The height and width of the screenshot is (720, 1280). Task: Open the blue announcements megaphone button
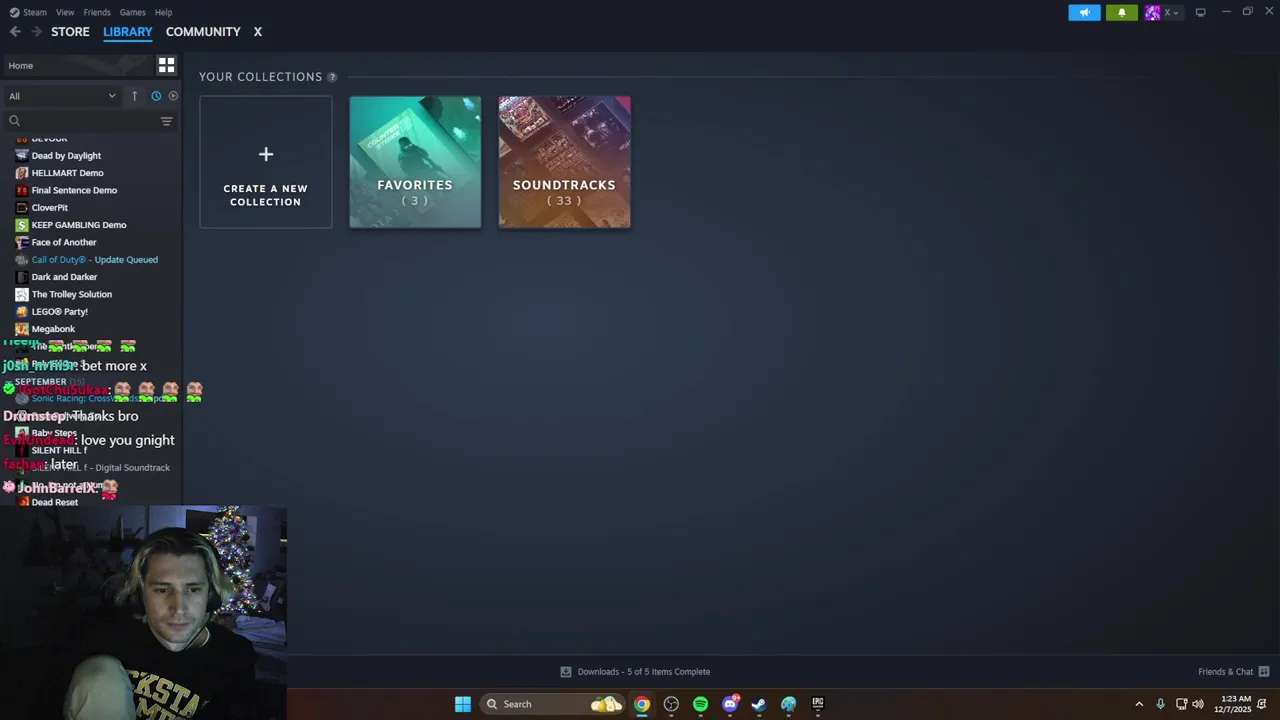pyautogui.click(x=1084, y=12)
